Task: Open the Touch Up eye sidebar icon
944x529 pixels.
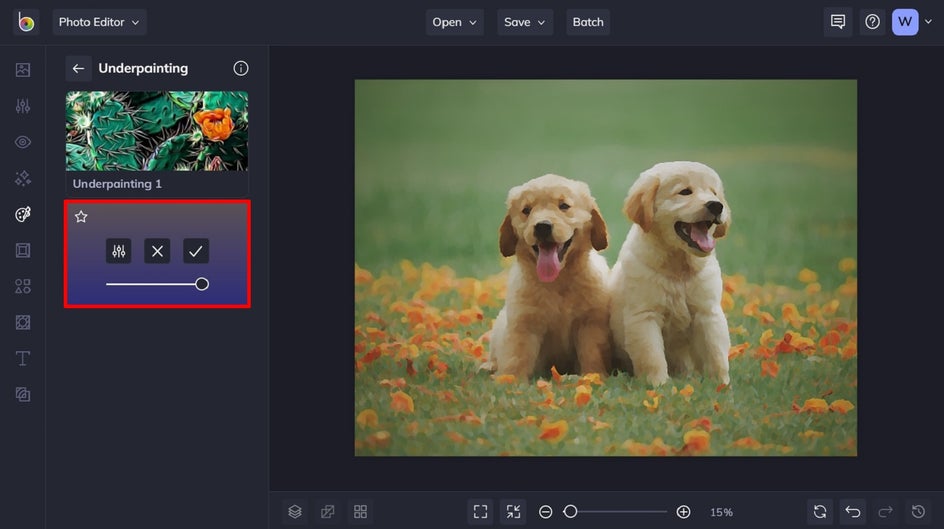Action: [x=23, y=142]
